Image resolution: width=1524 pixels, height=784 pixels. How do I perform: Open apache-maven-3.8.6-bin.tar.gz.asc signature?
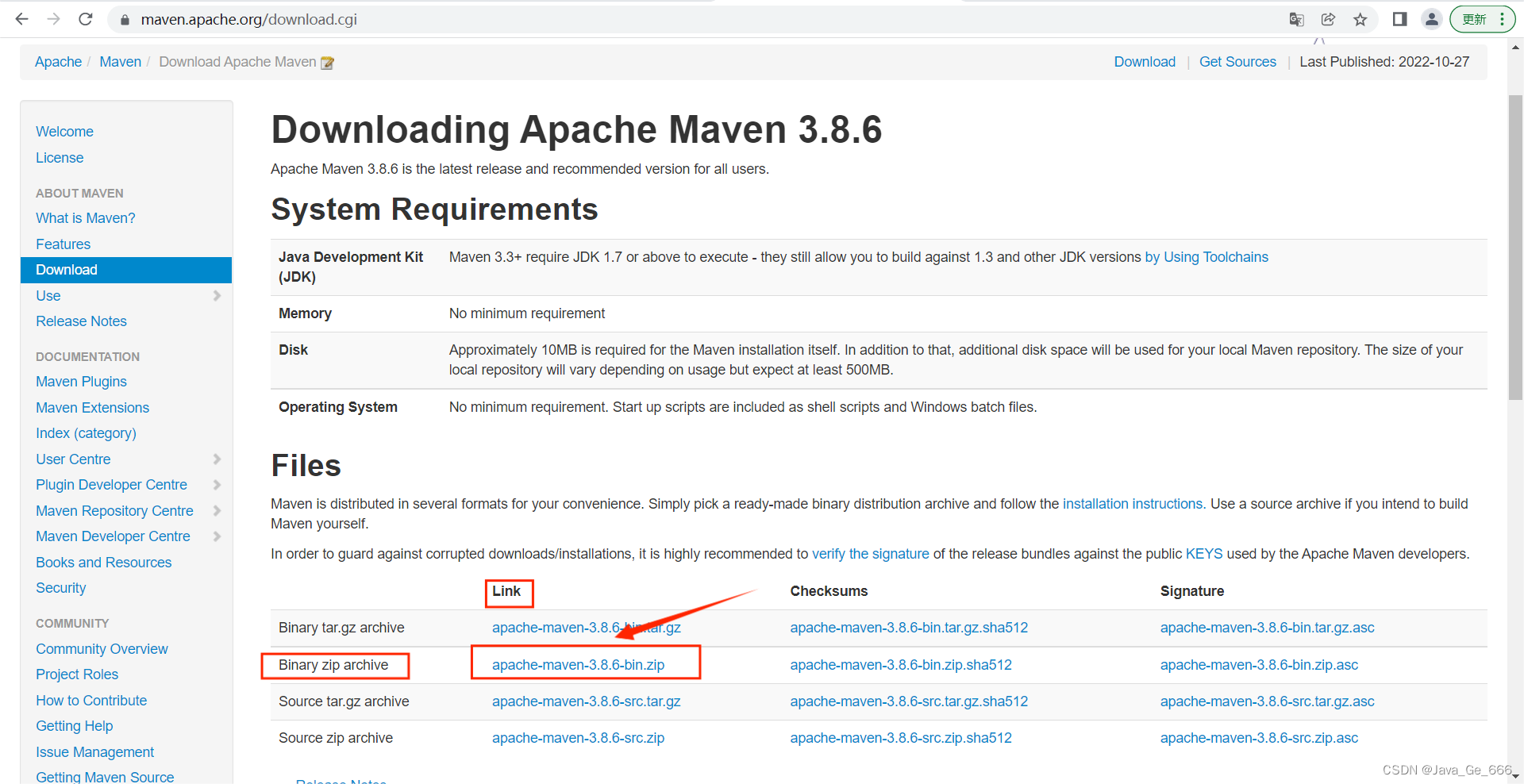[1267, 628]
